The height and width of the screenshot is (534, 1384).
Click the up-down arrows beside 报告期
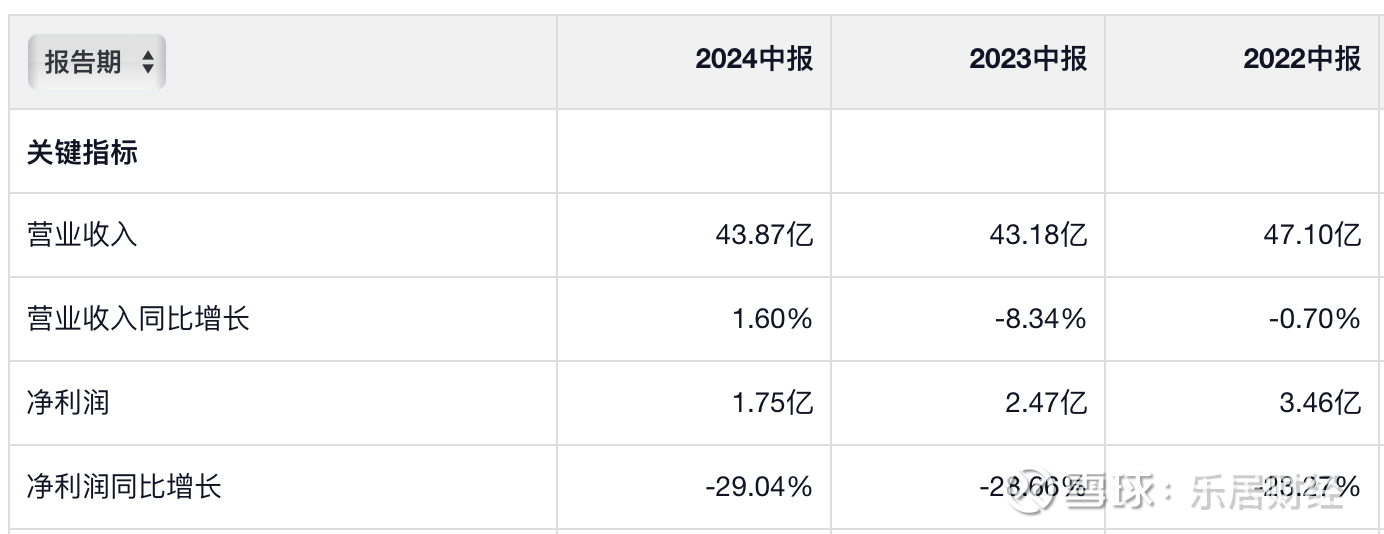148,63
